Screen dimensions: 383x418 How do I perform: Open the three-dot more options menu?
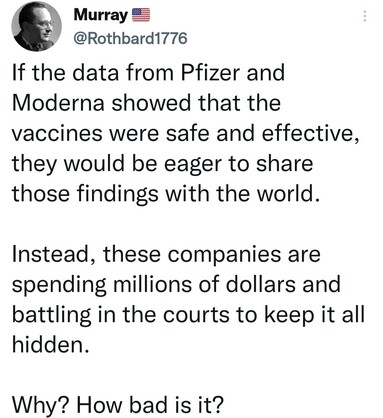(365, 16)
